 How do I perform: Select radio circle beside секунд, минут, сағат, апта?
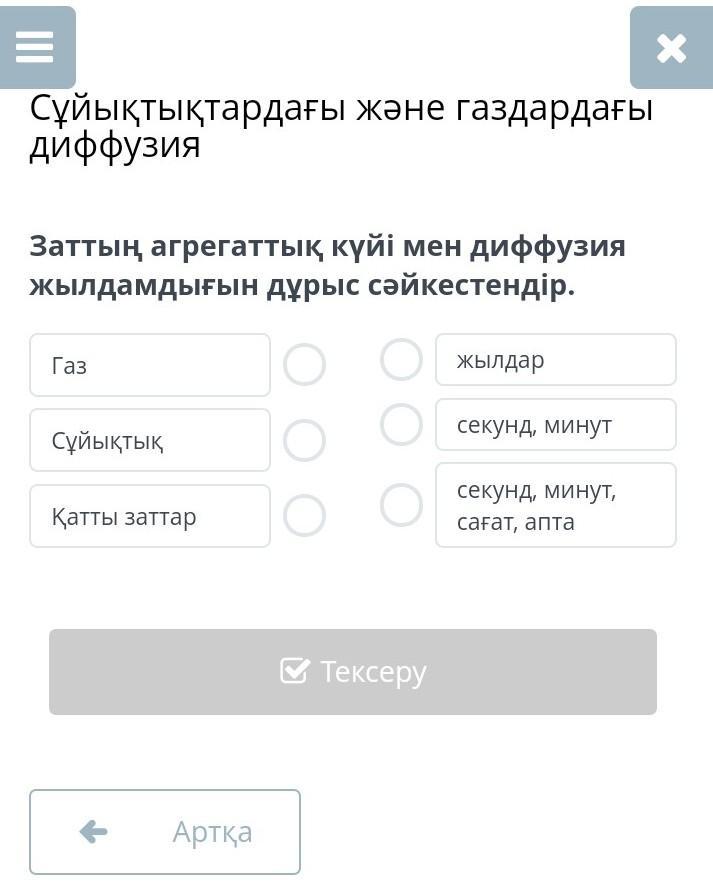[401, 505]
